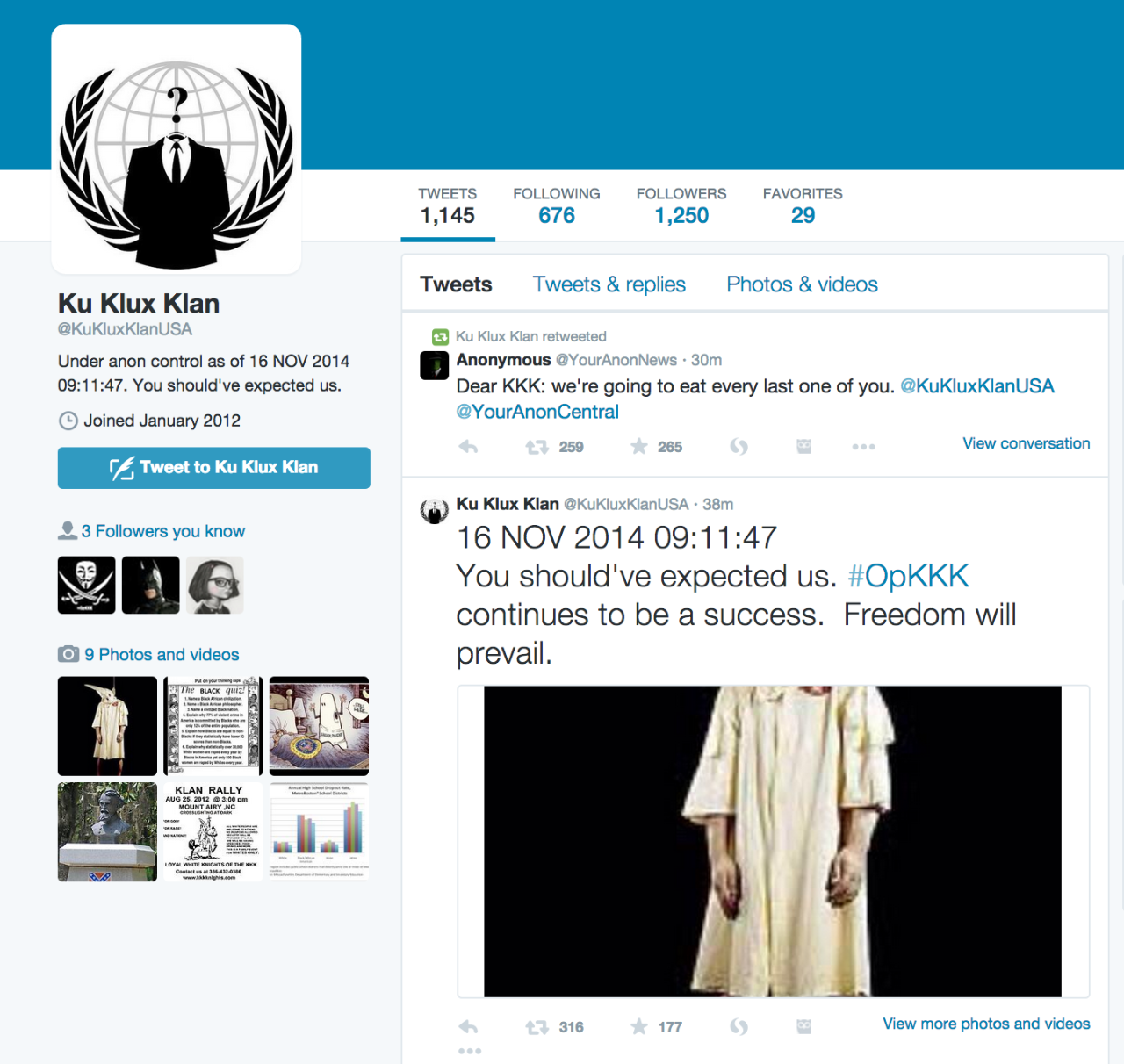Click Ku Klux Klan author name in tweet

pos(508,504)
